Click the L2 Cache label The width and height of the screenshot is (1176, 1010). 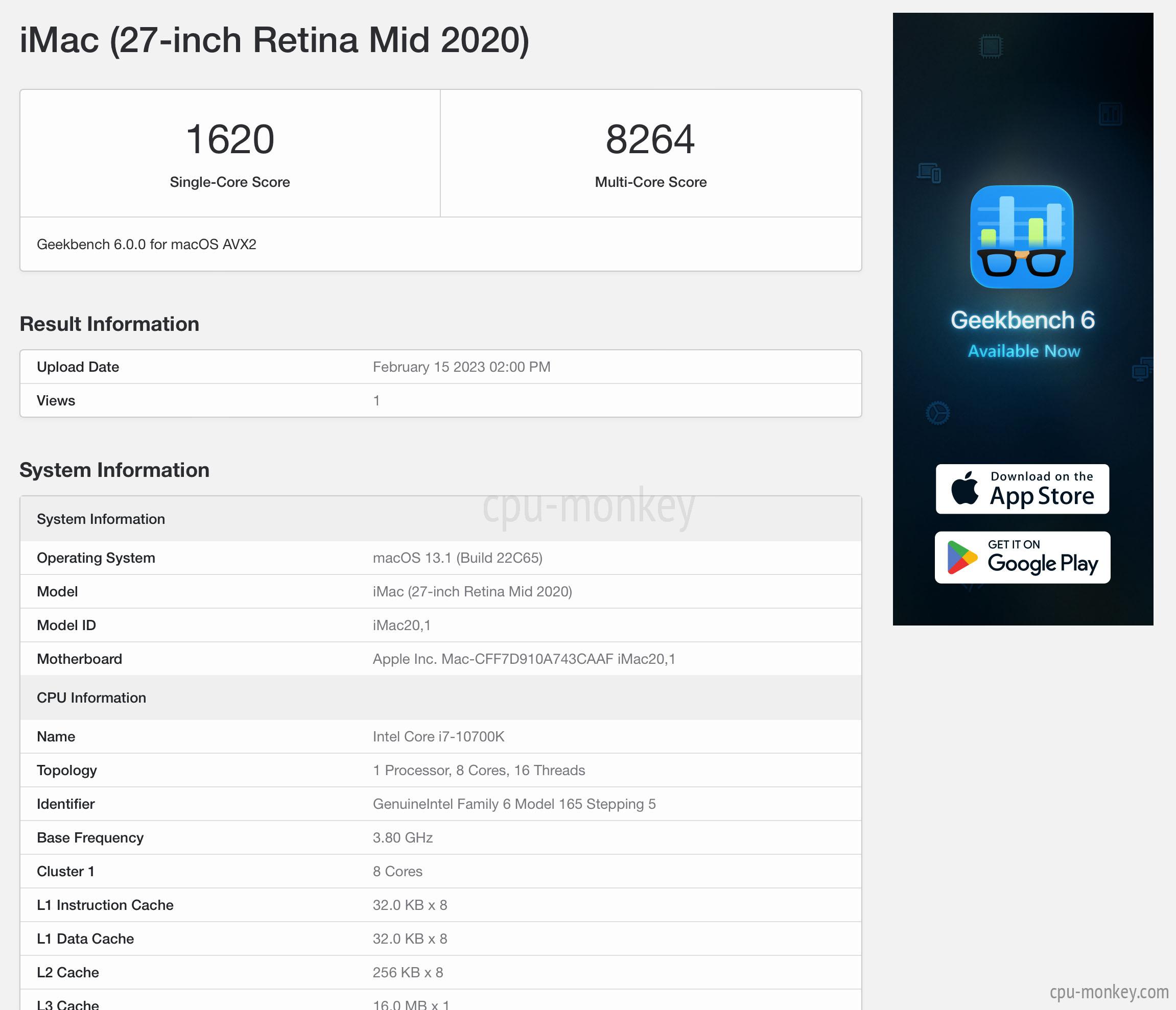[x=68, y=973]
